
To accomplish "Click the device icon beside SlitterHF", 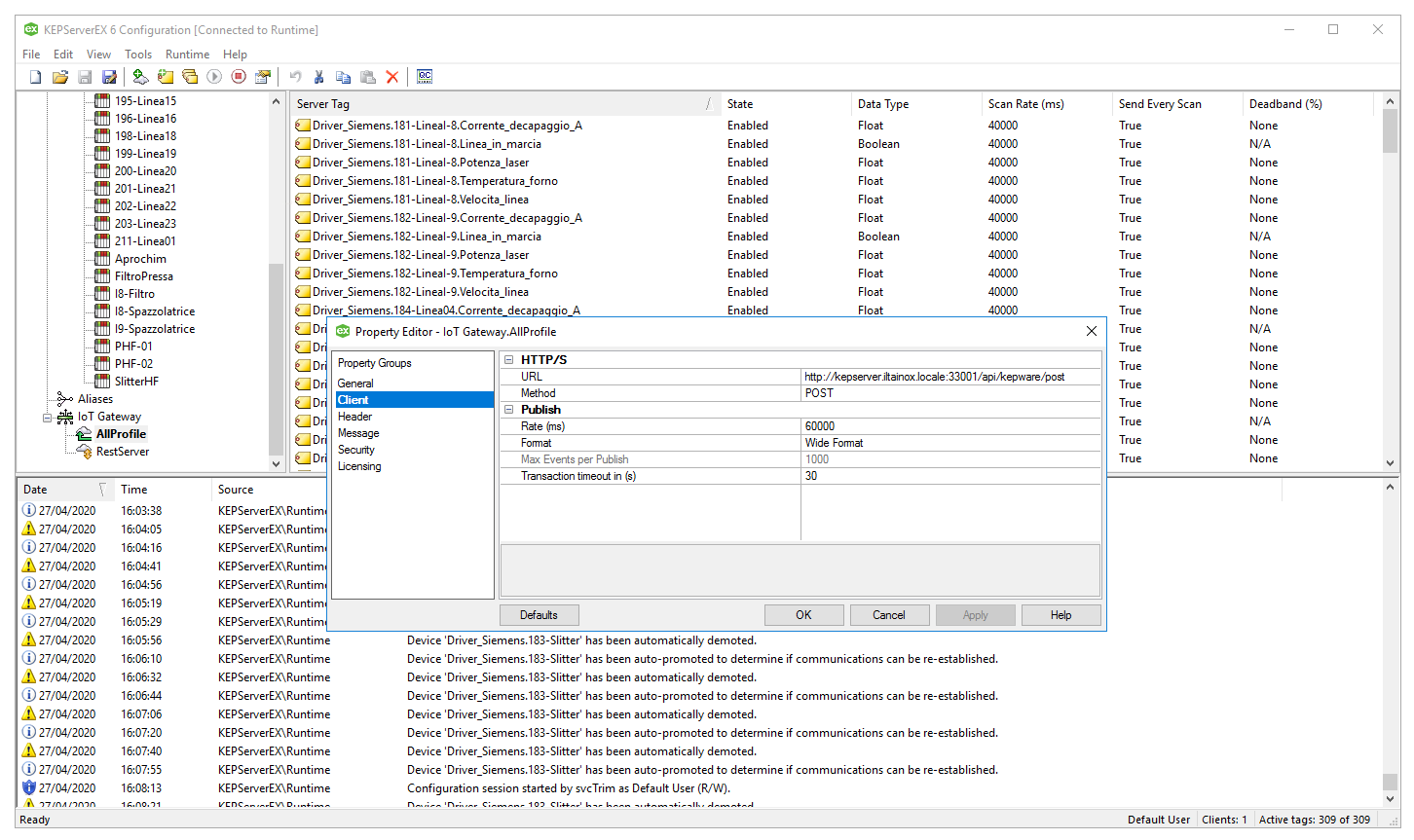I will pos(102,382).
